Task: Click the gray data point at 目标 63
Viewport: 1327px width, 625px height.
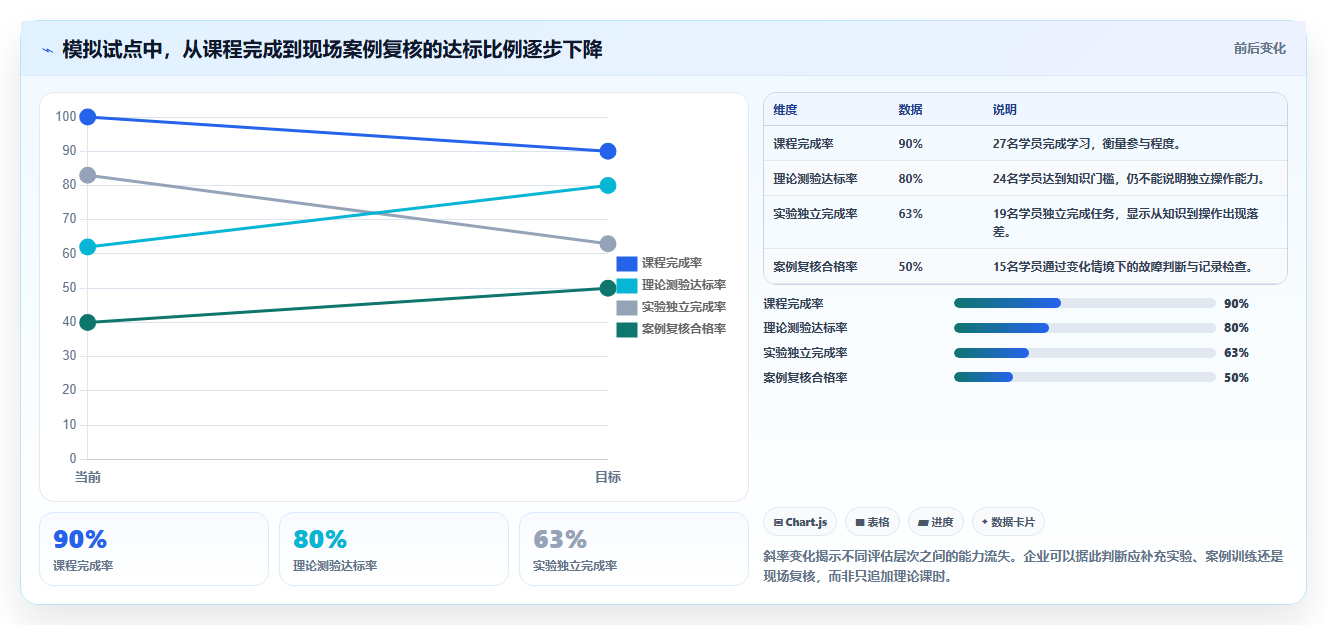Action: (607, 244)
